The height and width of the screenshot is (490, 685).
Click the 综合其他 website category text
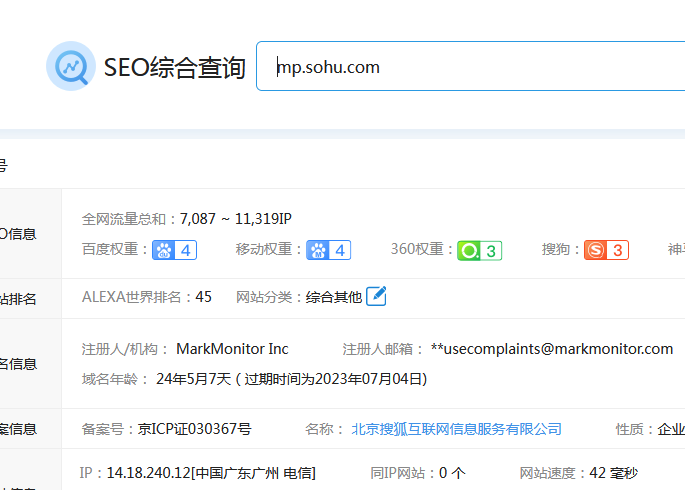coord(334,297)
